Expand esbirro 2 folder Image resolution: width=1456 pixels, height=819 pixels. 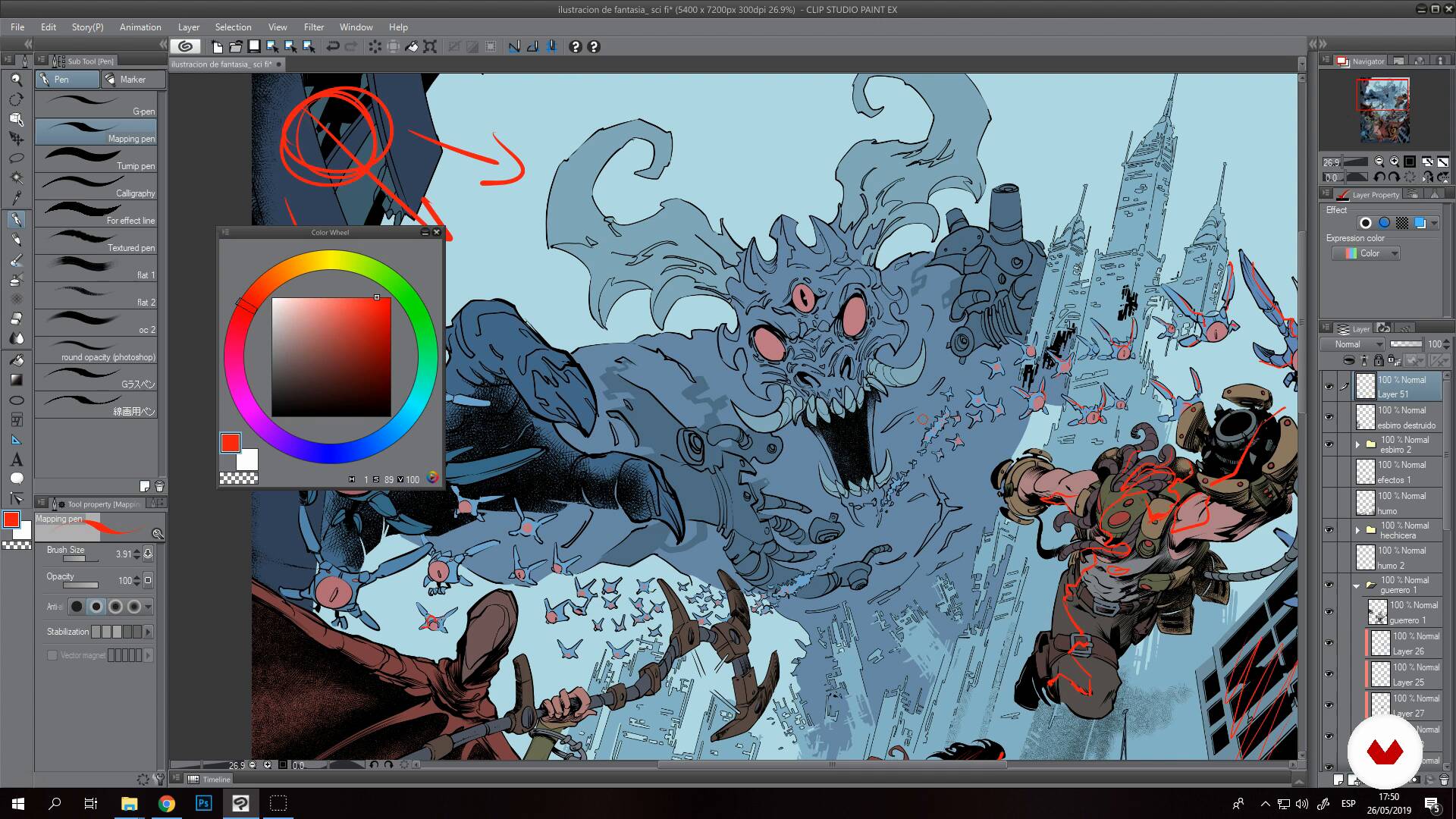1357,444
